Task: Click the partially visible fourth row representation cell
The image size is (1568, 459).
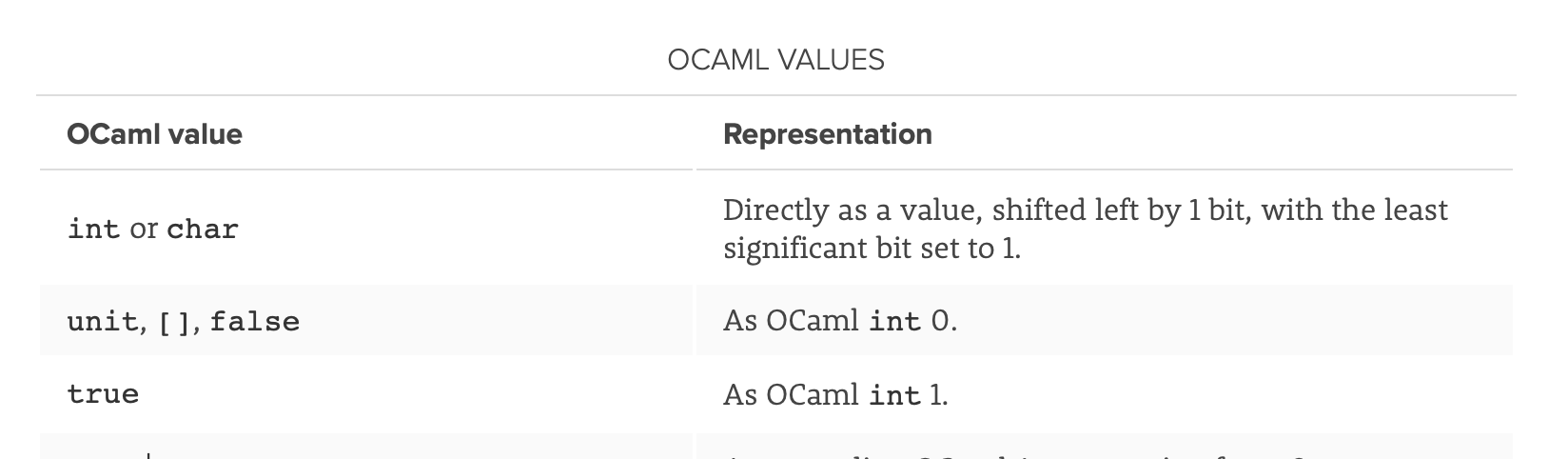Action: (1105, 447)
